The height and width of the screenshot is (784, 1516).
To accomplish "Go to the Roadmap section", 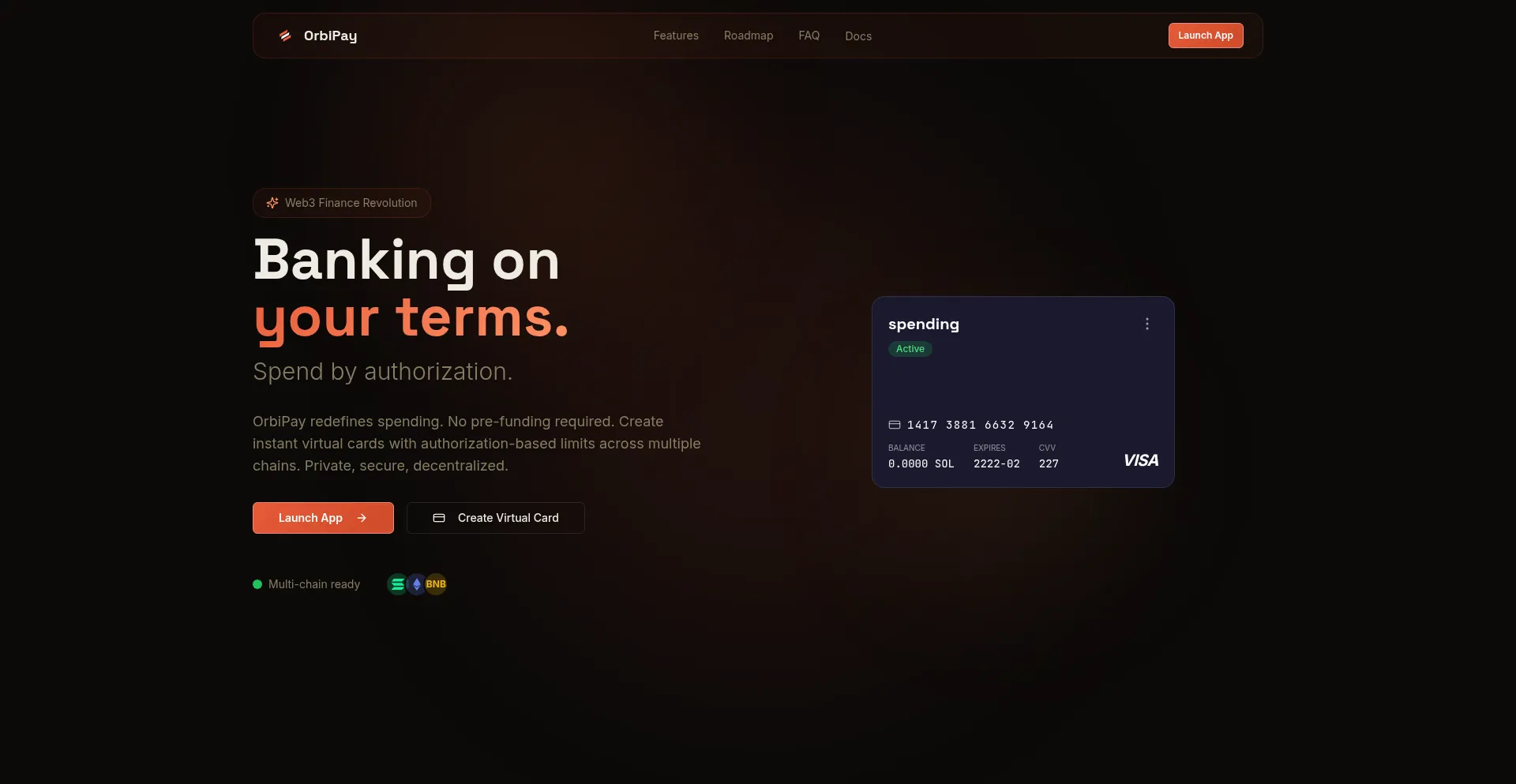I will coord(749,36).
